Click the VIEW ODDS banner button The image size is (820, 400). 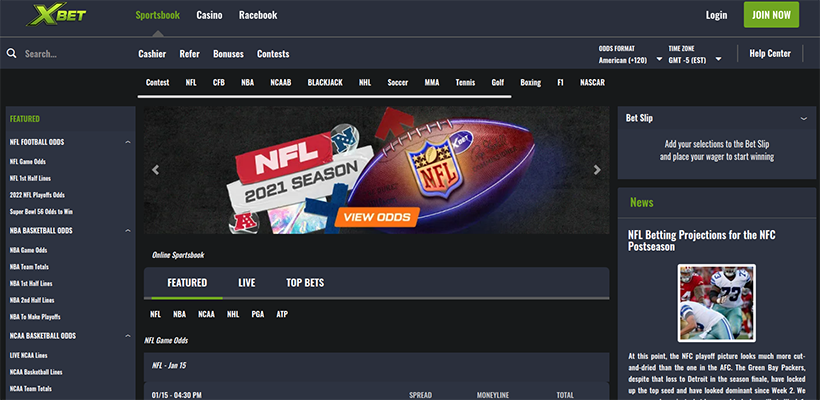[378, 218]
